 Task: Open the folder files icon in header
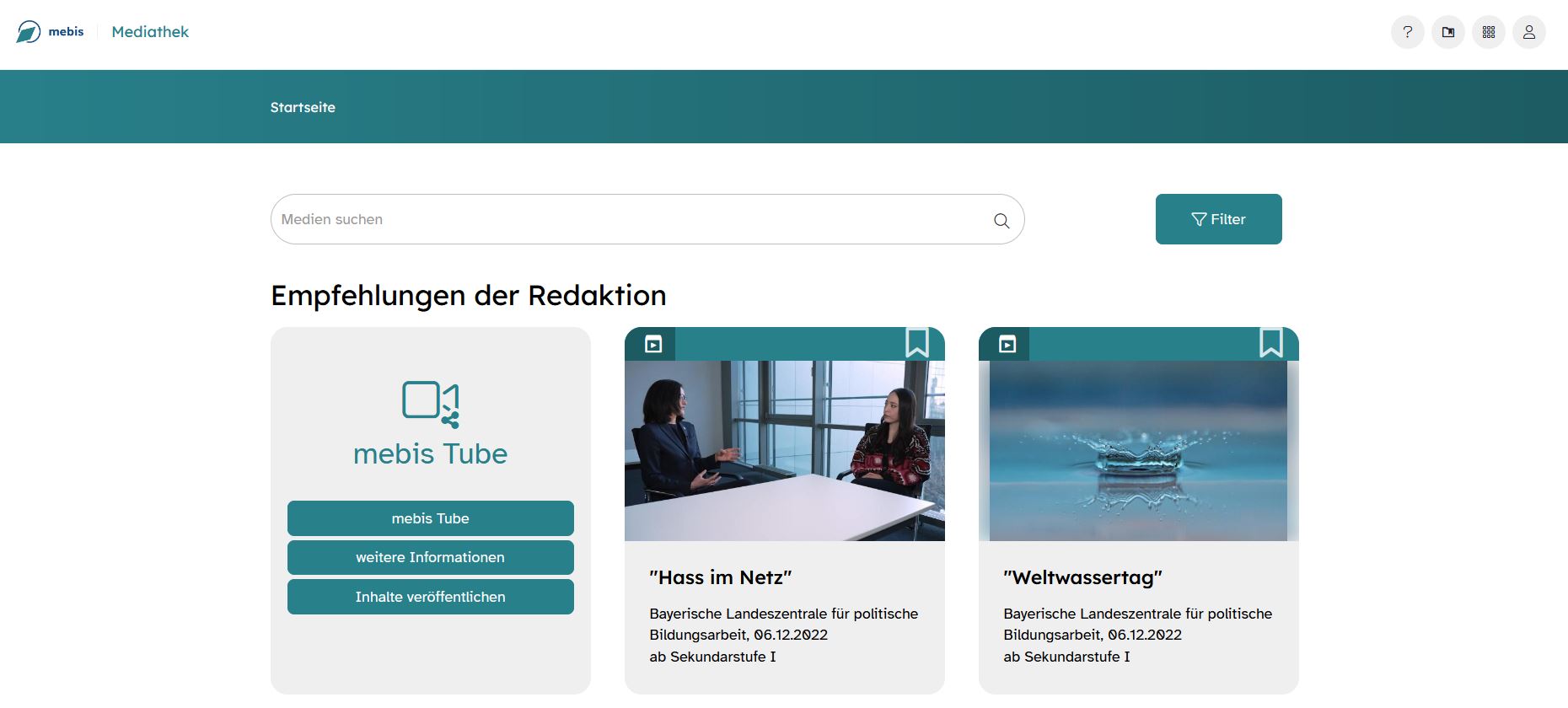coord(1447,32)
